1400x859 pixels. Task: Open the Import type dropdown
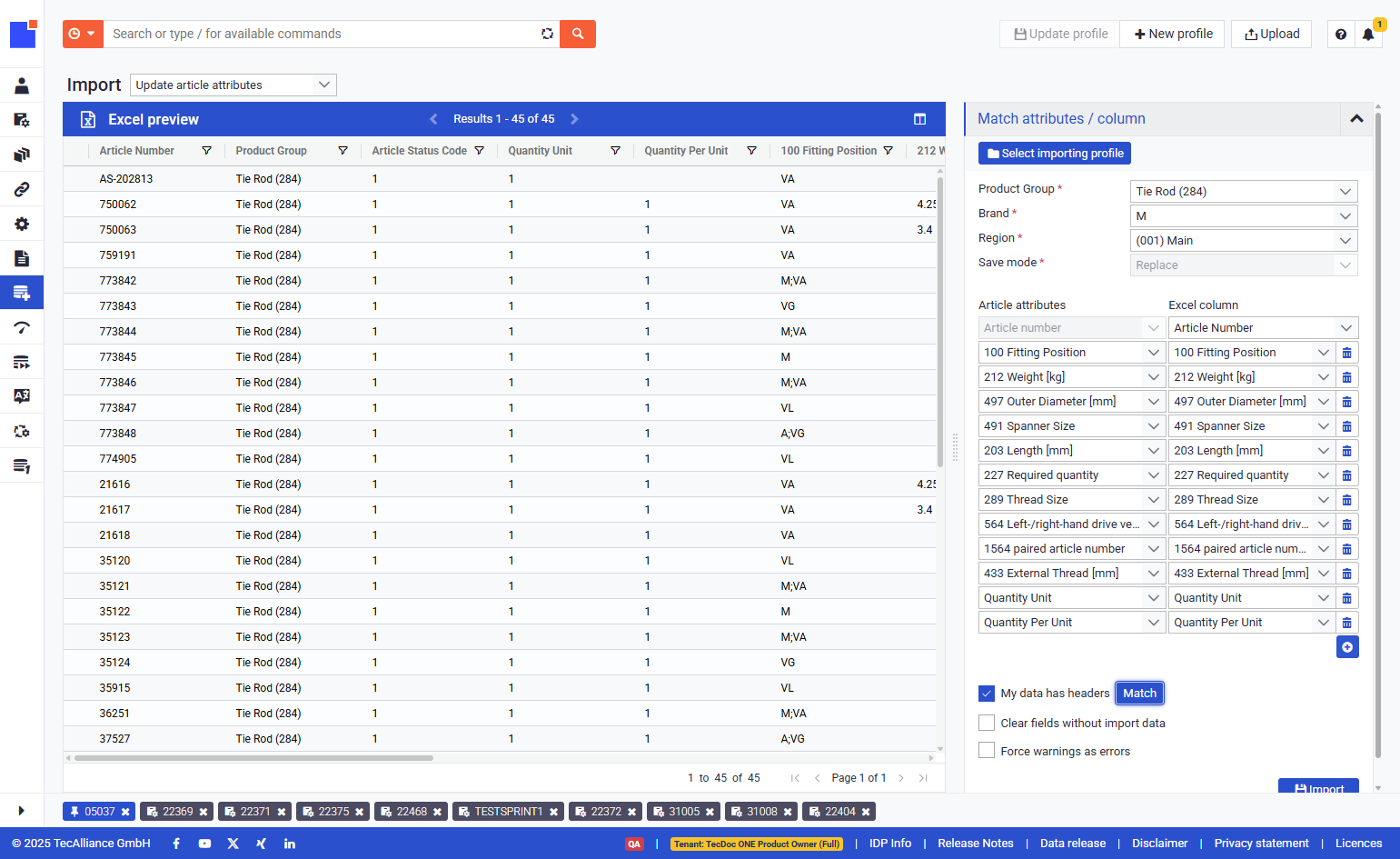pos(233,85)
